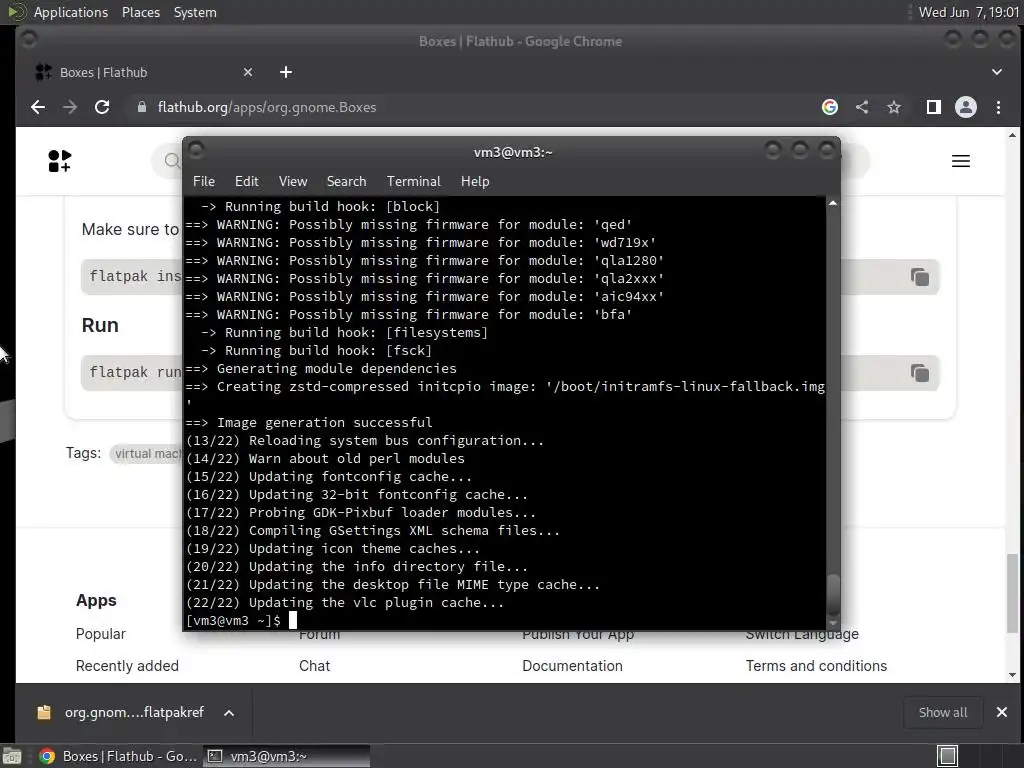The width and height of the screenshot is (1024, 768).
Task: Open the Google icon in Chrome toolbar
Action: tap(830, 107)
